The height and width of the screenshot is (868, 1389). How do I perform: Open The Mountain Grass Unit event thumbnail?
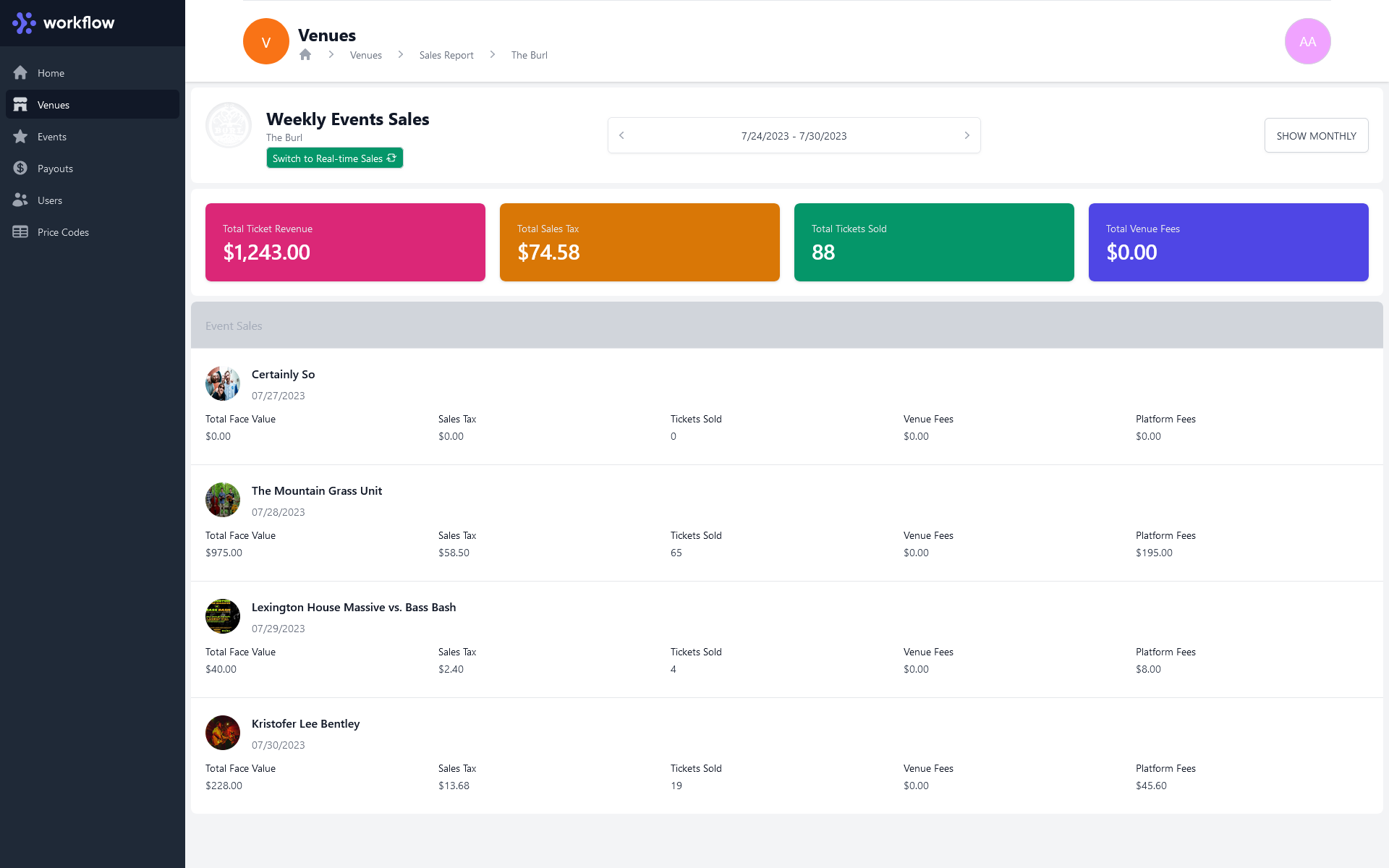[x=223, y=500]
